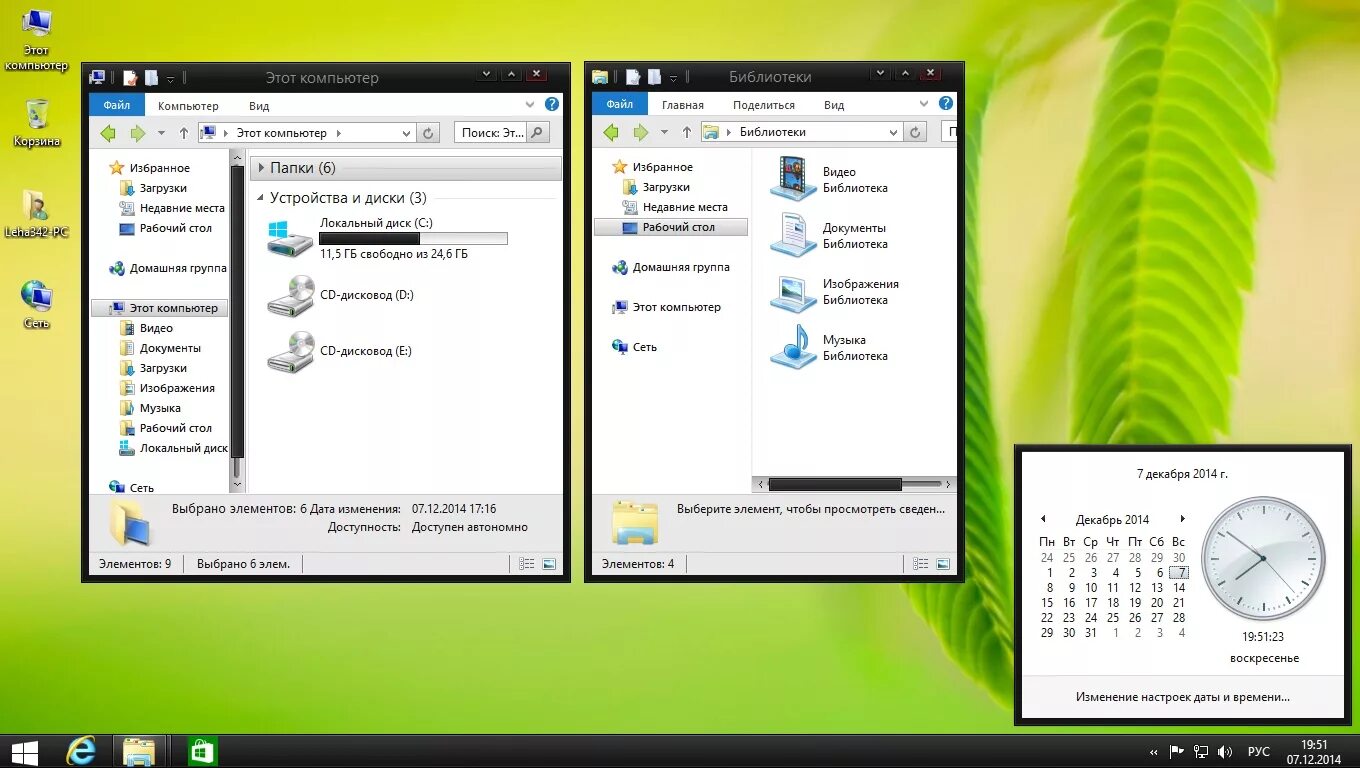The image size is (1360, 768).
Task: Open the Этот компьютер desktop icon
Action: click(37, 40)
